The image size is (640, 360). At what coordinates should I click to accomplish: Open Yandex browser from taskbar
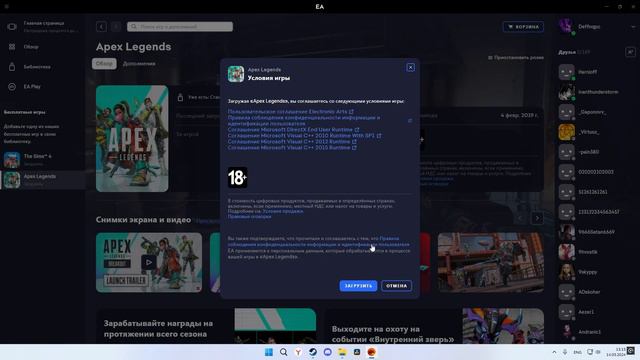(x=298, y=352)
